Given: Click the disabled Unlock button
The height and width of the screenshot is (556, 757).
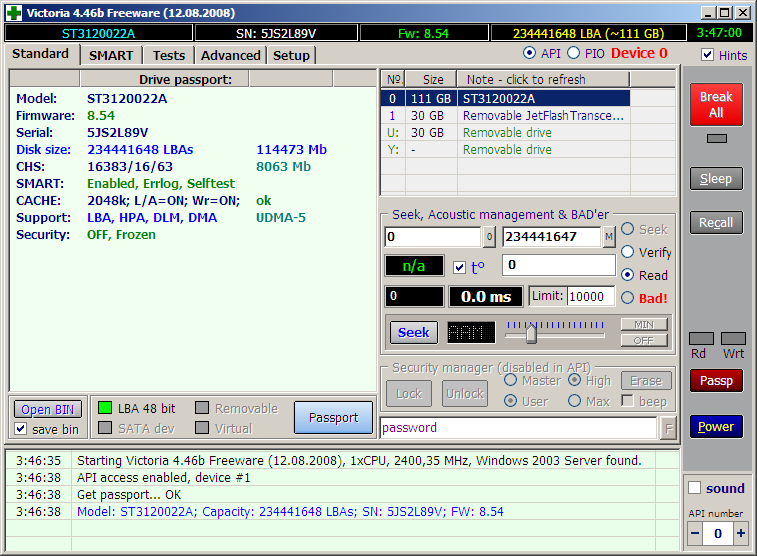Looking at the screenshot, I should [x=465, y=394].
